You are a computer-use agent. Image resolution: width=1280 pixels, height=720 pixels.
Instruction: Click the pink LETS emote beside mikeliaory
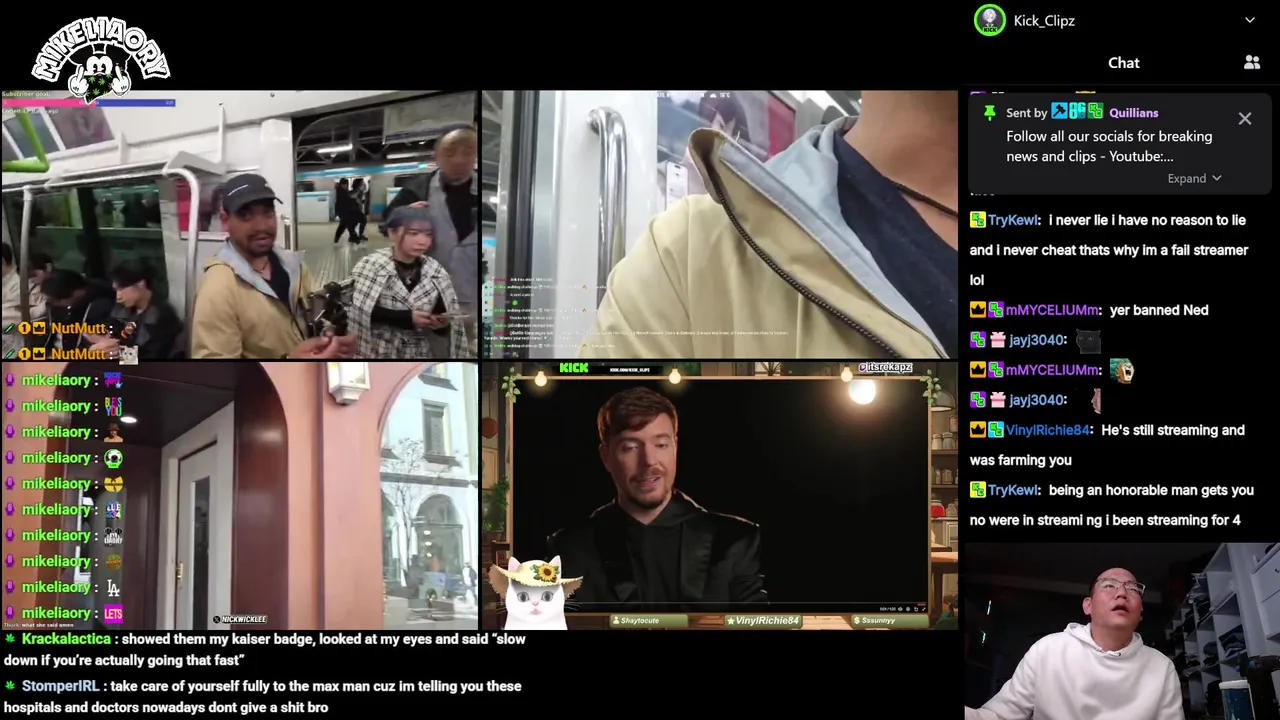pyautogui.click(x=113, y=613)
